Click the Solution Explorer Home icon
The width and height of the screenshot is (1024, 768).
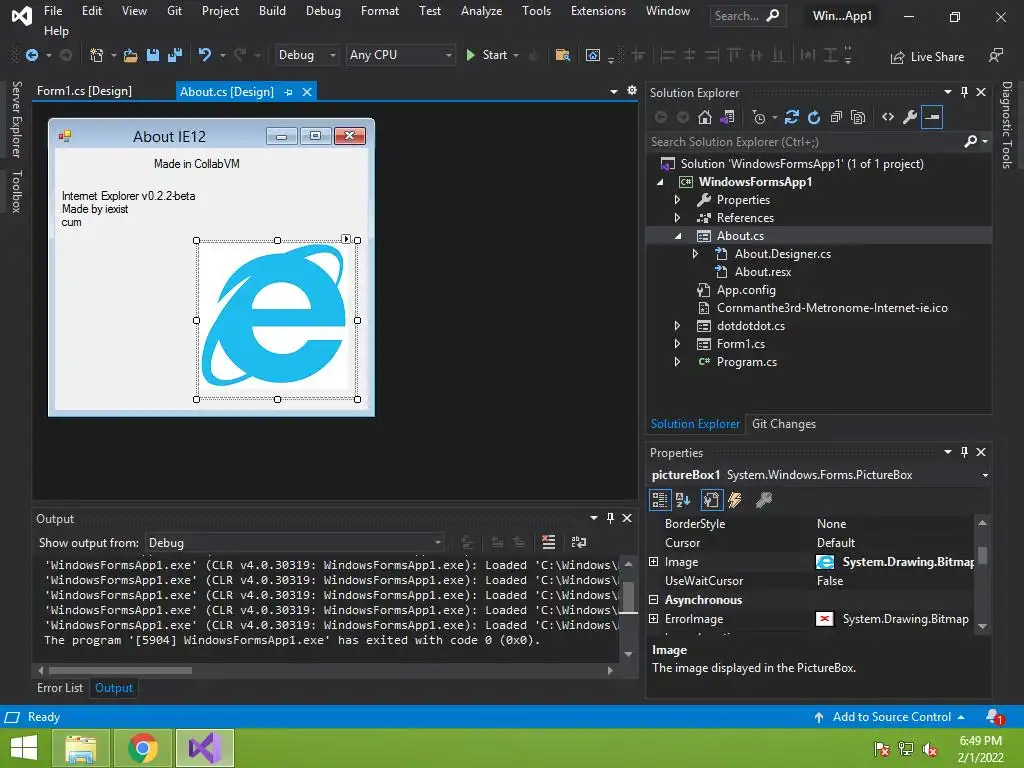(705, 118)
